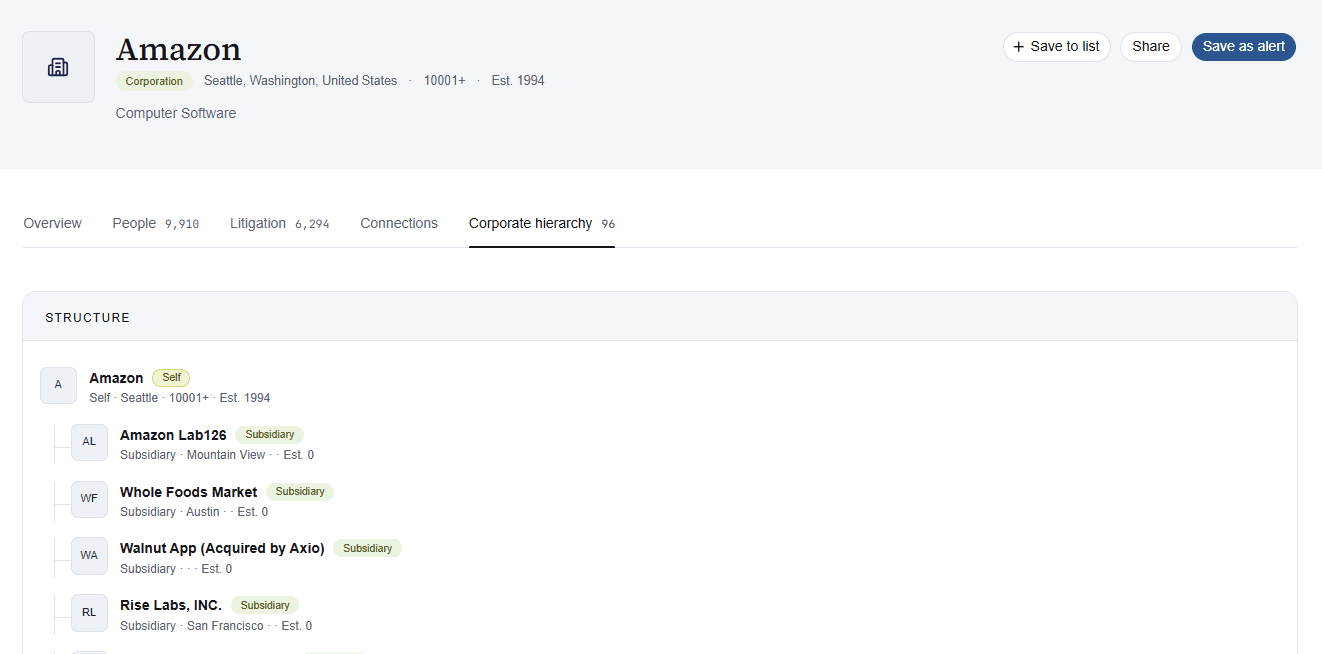Click 'Self · Seattle · 10001+ · Est. 1994' line
This screenshot has height=654, width=1322.
(x=180, y=398)
